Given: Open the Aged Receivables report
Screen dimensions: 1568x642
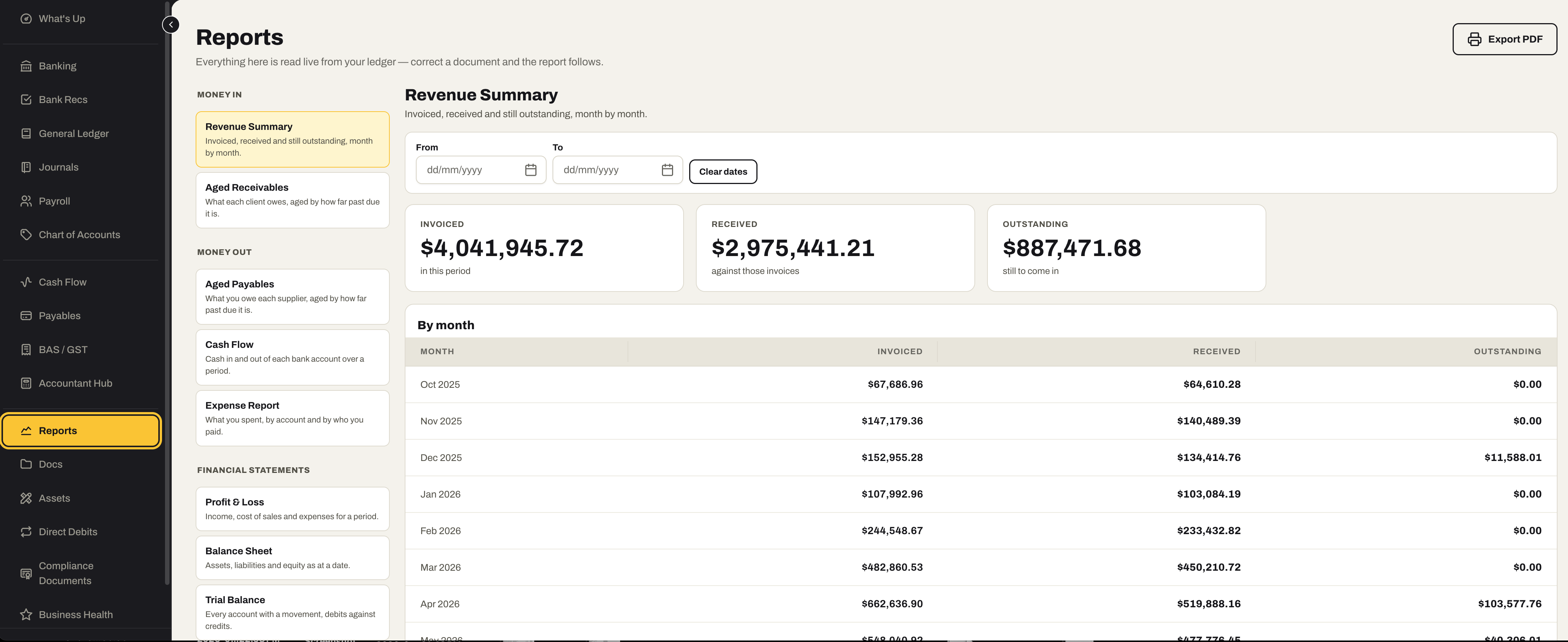Looking at the screenshot, I should click(x=292, y=200).
